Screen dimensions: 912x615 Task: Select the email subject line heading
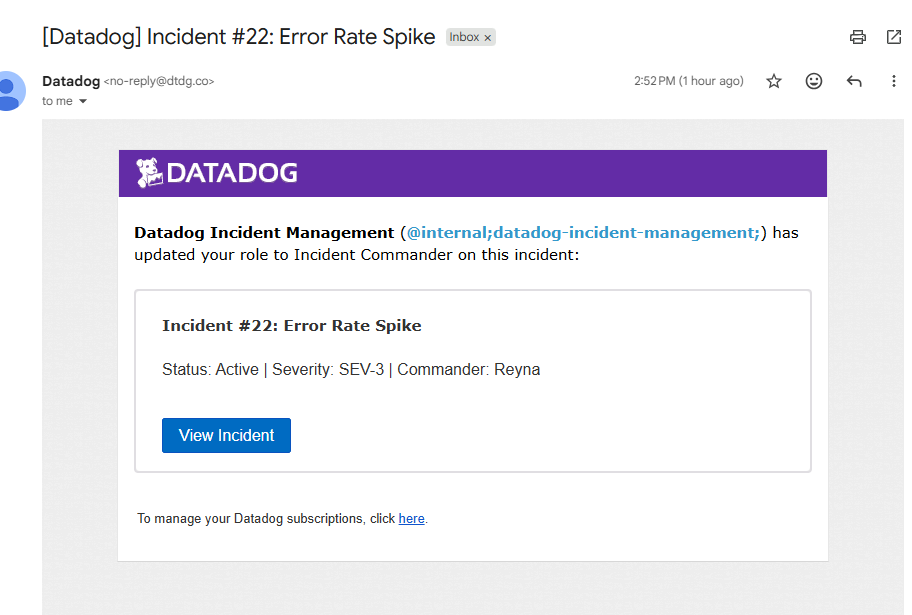pos(238,37)
